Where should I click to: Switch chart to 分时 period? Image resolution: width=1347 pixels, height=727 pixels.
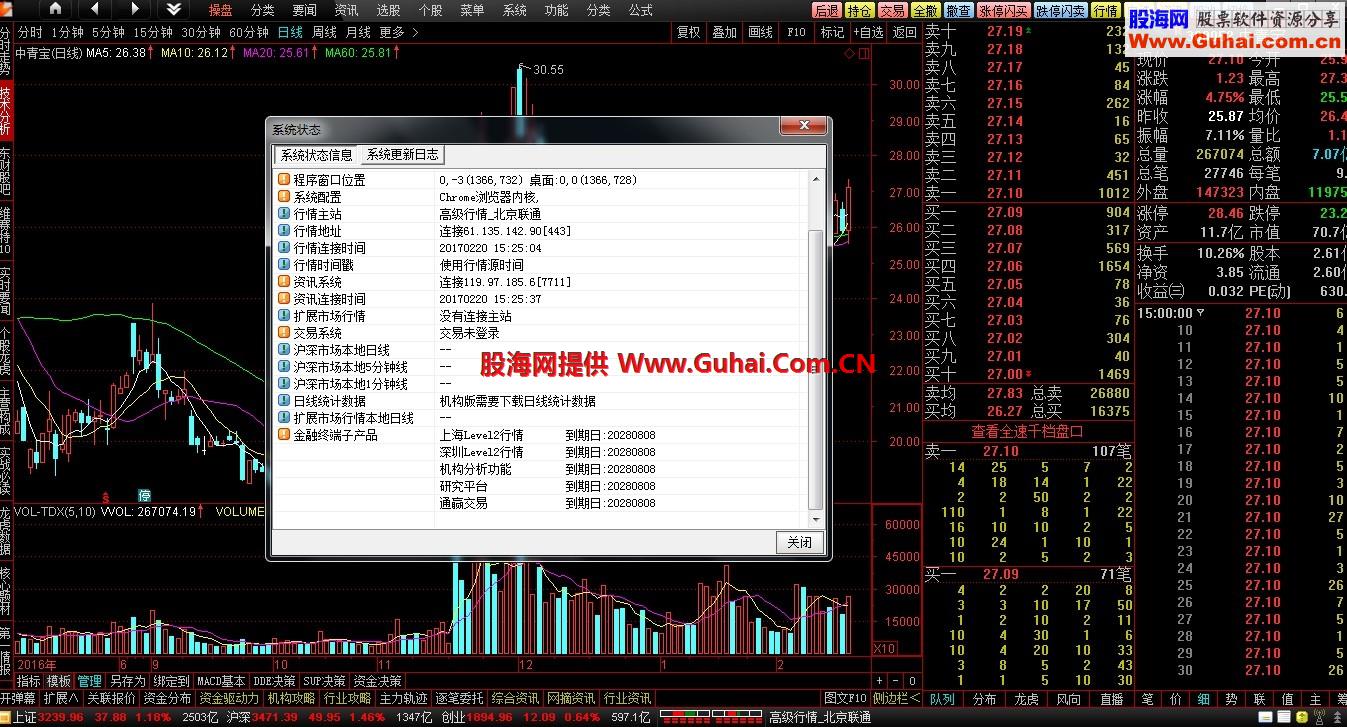pyautogui.click(x=30, y=32)
